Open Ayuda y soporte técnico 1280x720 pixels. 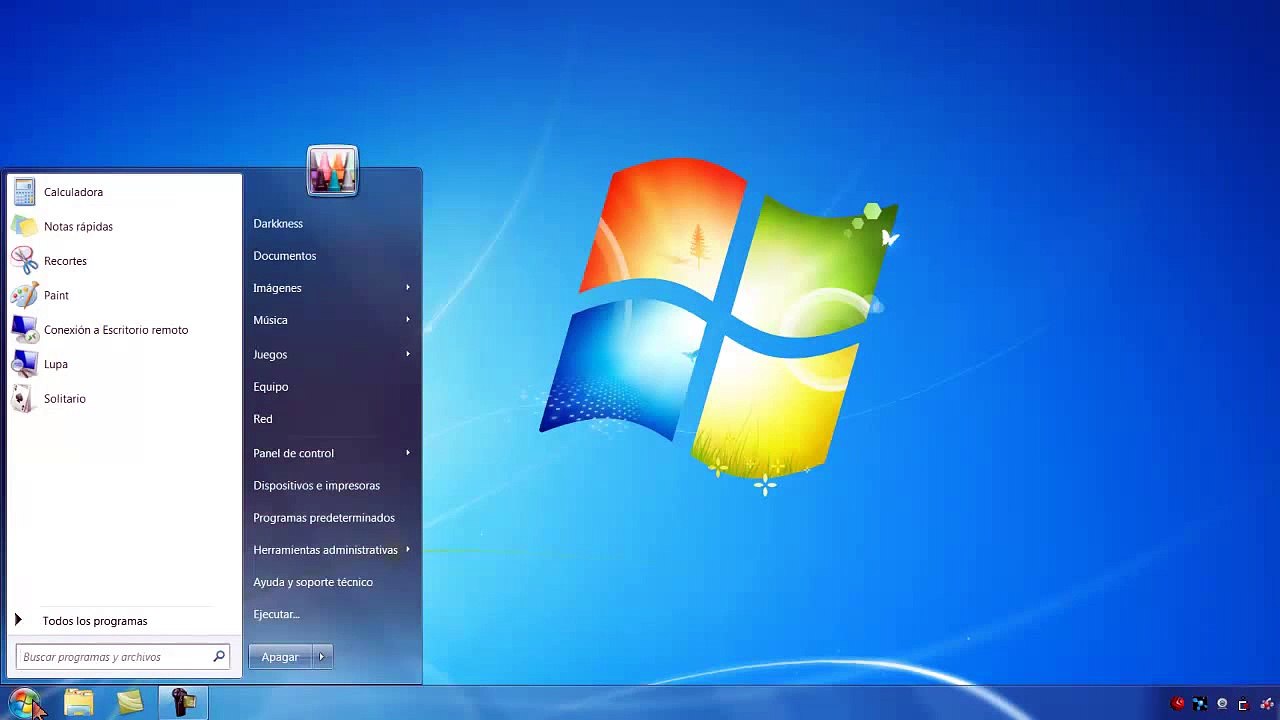313,582
